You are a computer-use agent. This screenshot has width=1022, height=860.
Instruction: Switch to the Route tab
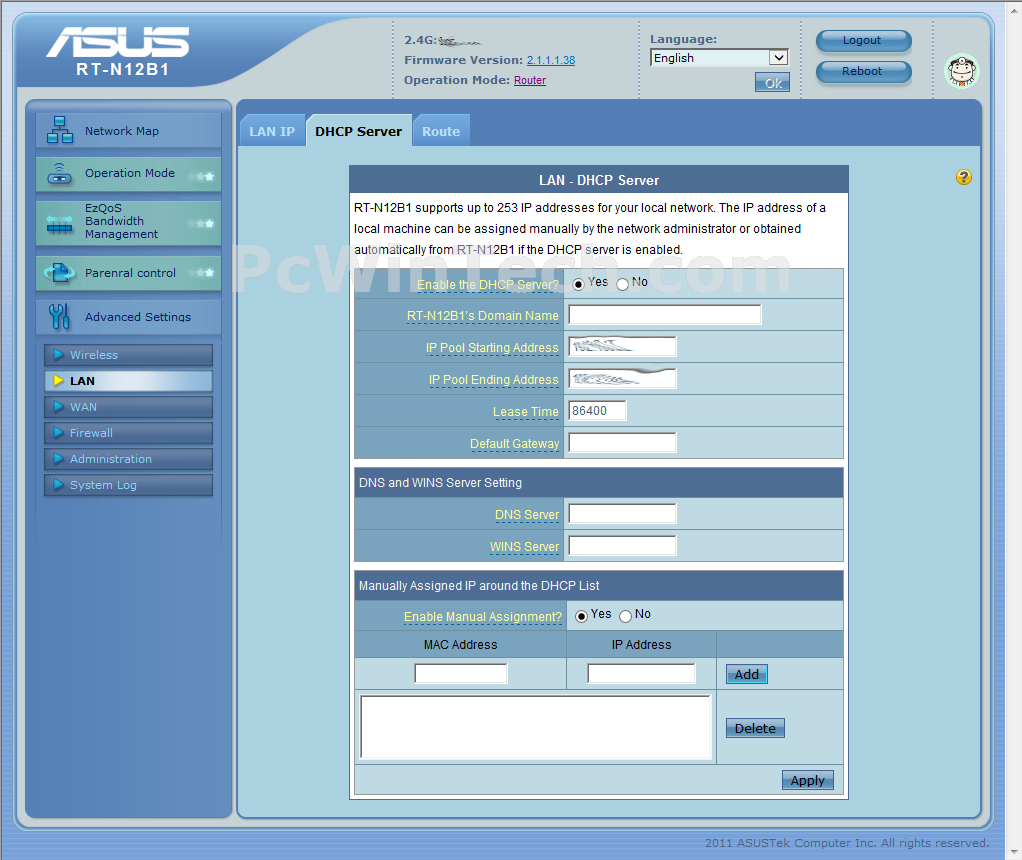point(441,131)
